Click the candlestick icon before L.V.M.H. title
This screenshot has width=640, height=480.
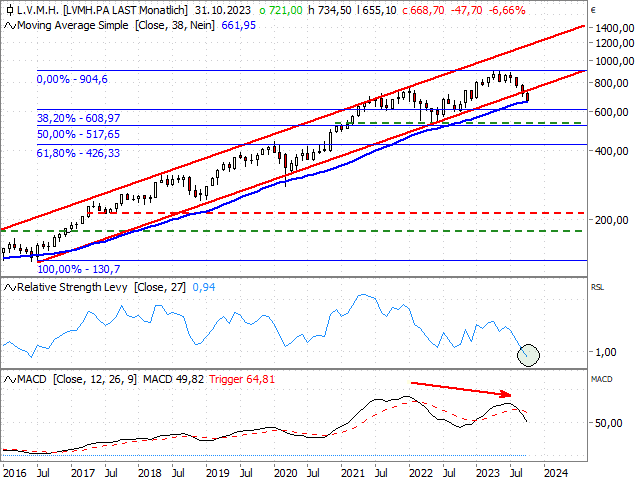pyautogui.click(x=9, y=10)
